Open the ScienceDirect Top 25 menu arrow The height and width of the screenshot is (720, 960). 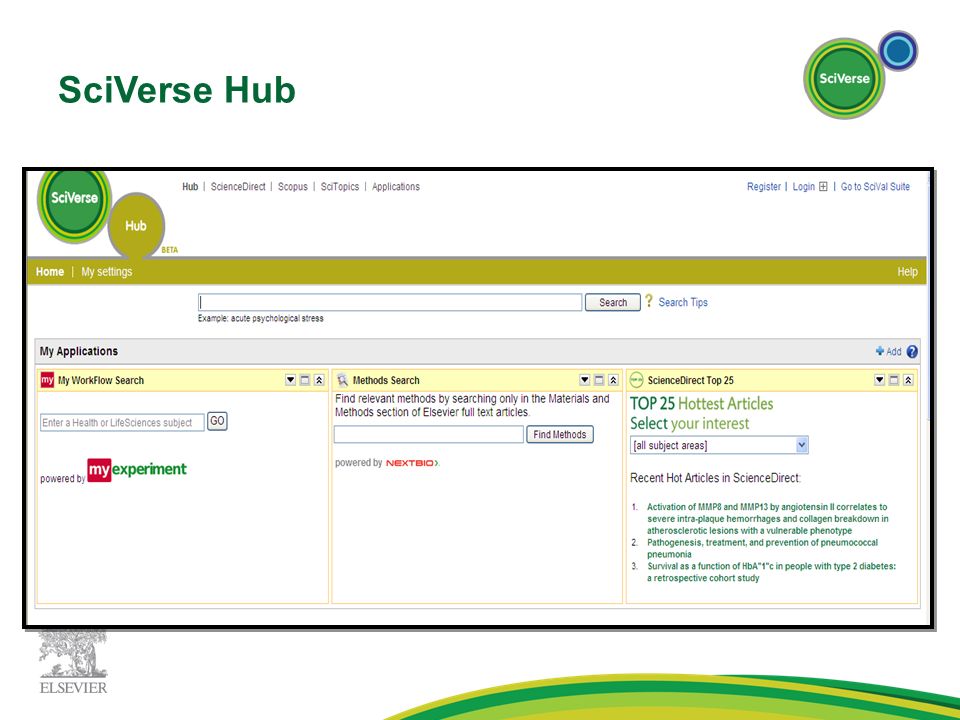(x=880, y=380)
